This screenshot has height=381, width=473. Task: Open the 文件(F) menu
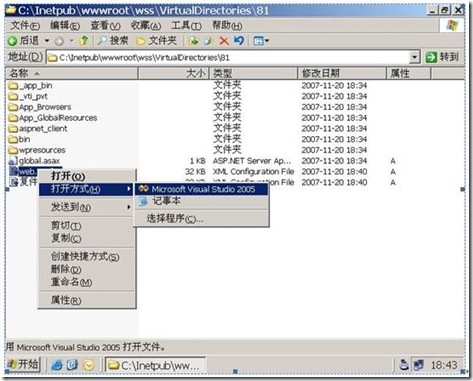point(25,25)
